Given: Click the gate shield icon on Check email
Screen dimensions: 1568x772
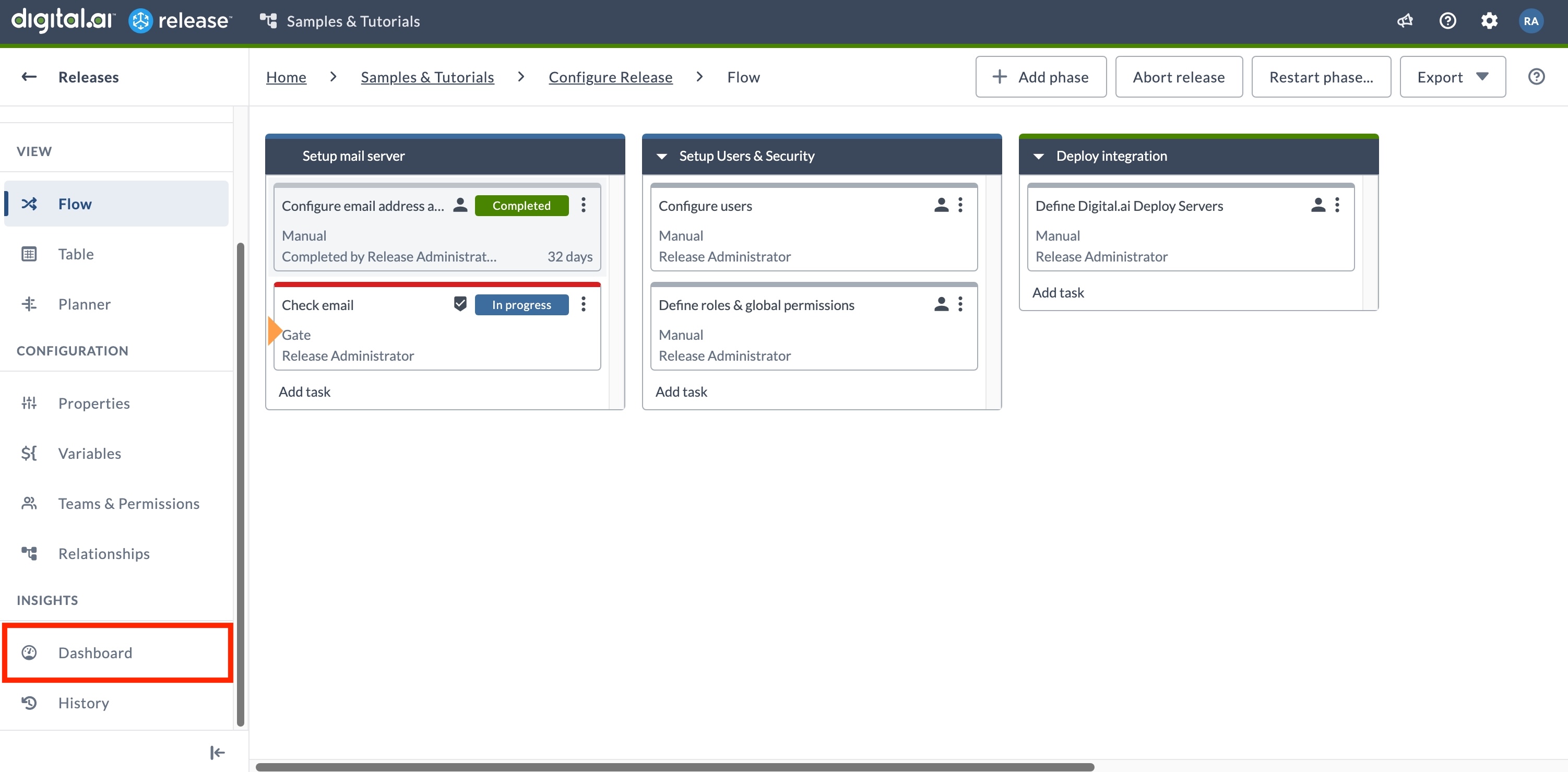Looking at the screenshot, I should 460,304.
